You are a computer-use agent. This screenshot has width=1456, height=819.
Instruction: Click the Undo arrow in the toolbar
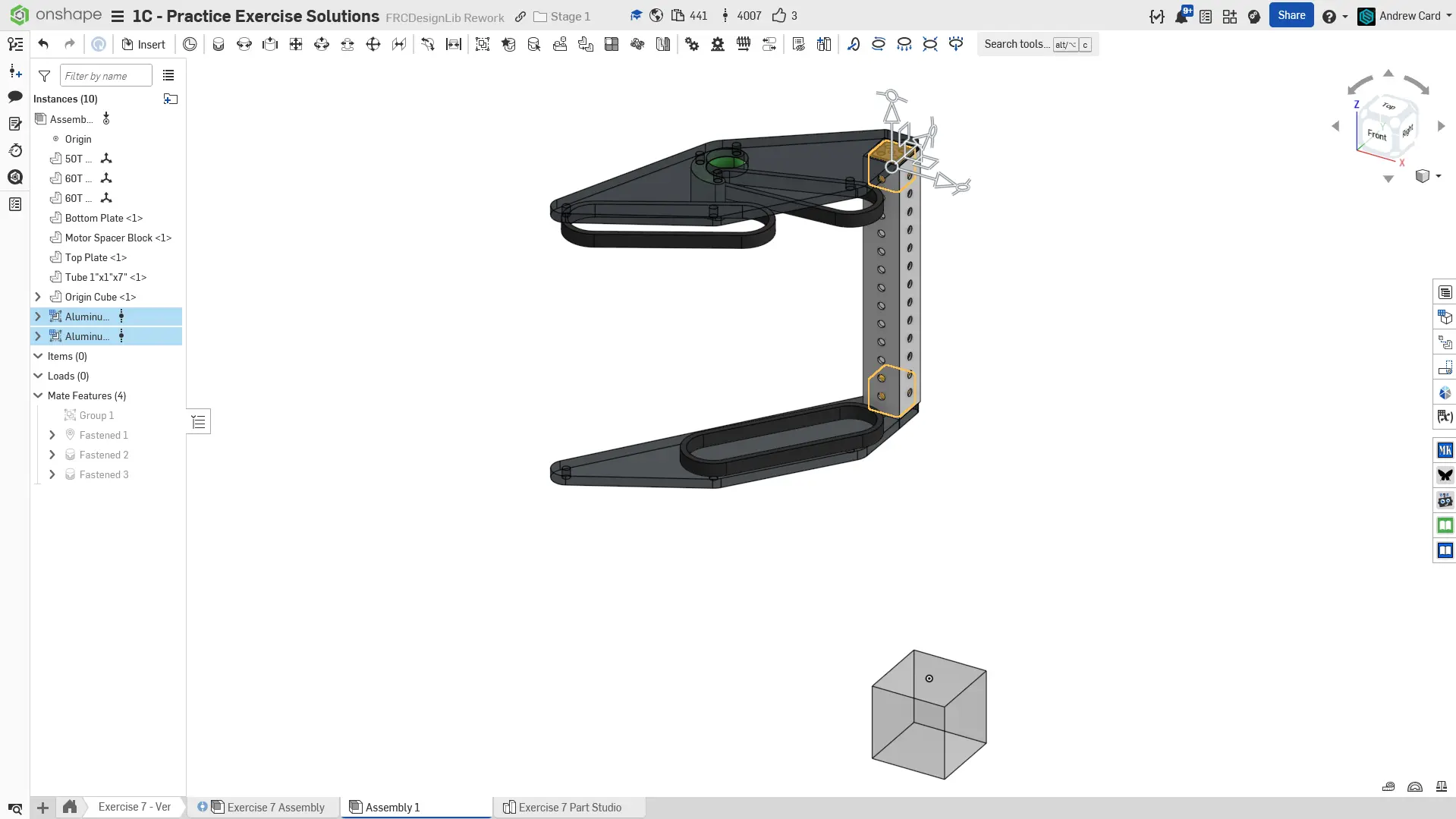coord(43,44)
